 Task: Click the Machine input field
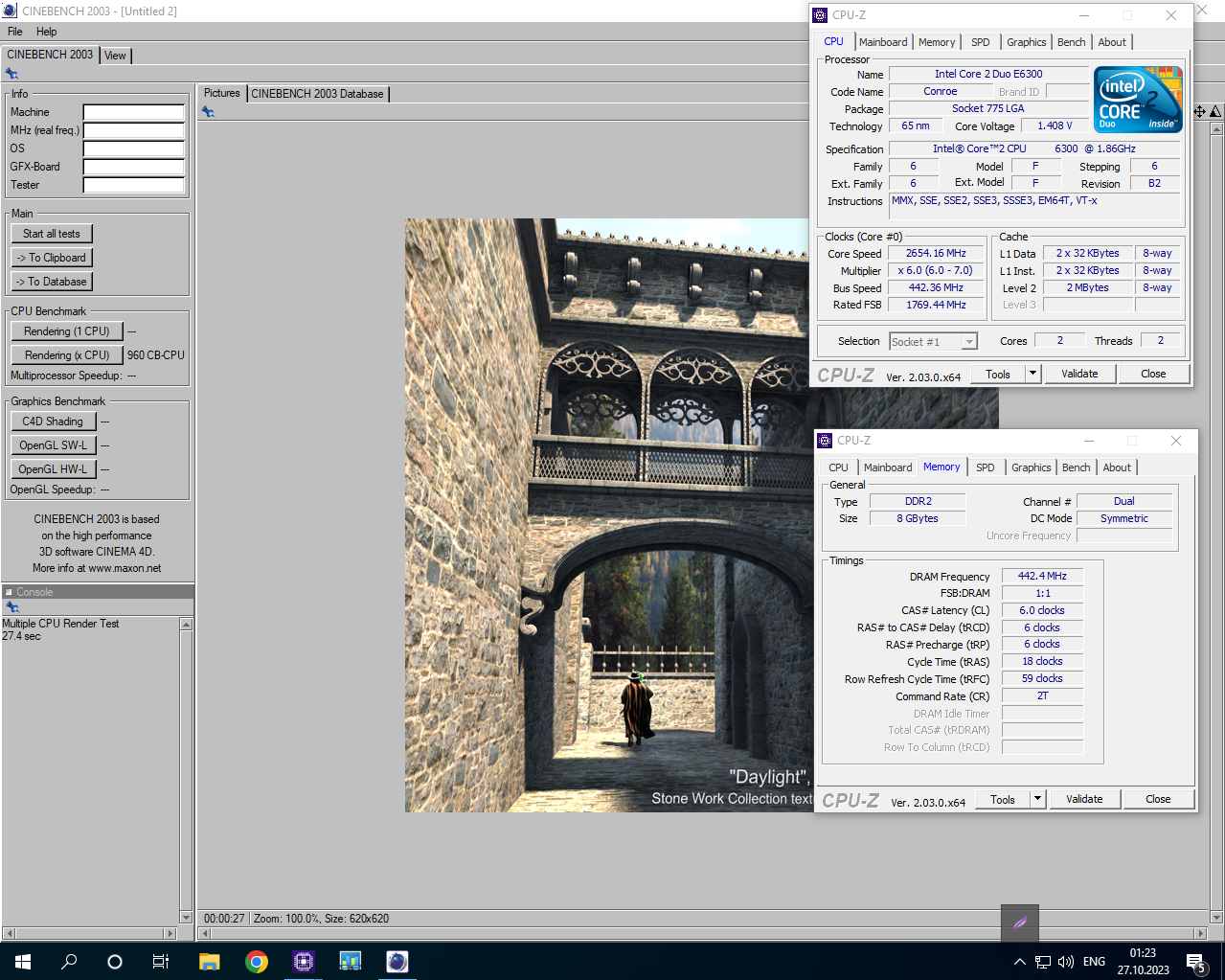(x=134, y=112)
